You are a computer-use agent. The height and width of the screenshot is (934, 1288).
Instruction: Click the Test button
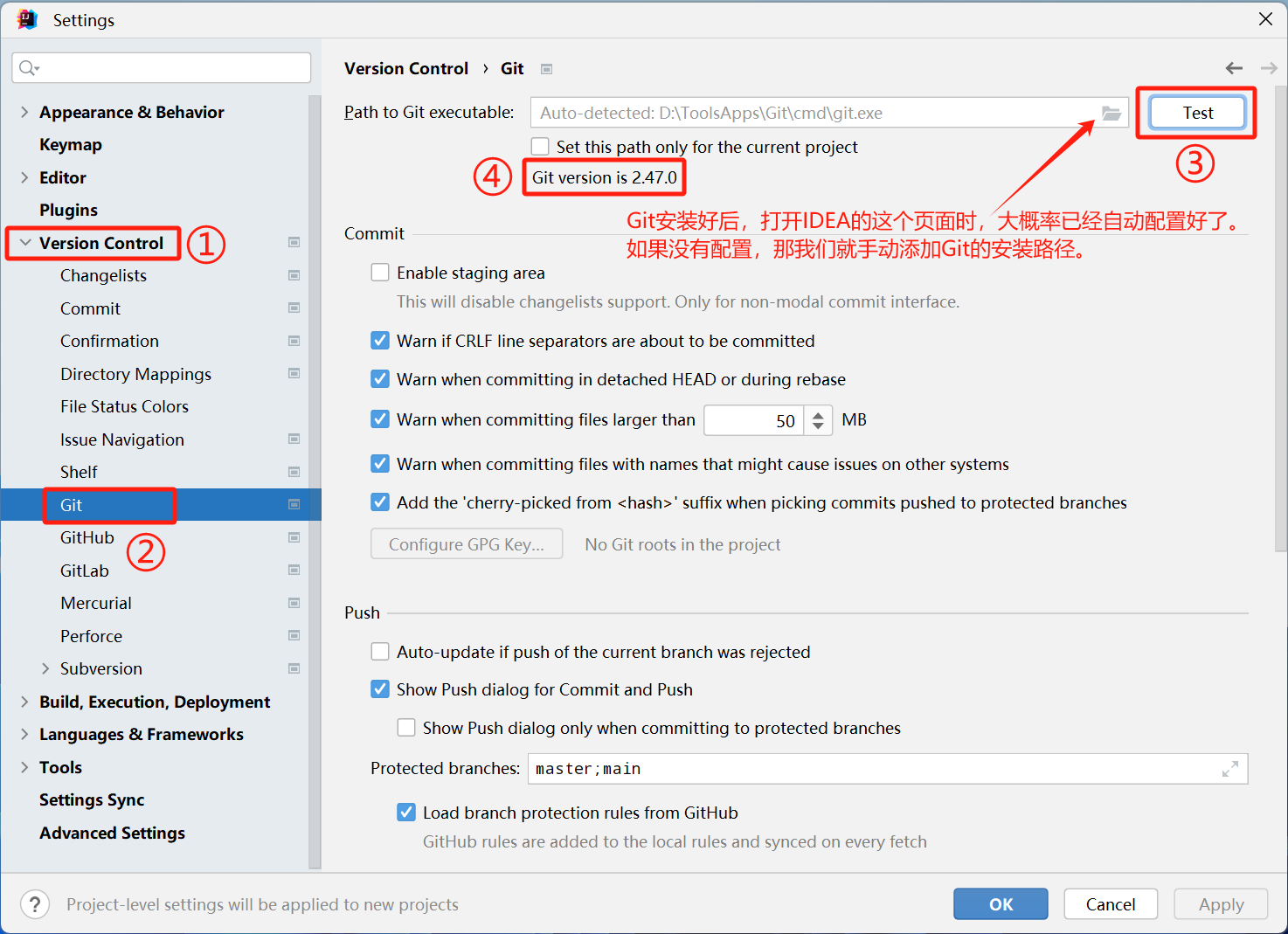point(1197,113)
